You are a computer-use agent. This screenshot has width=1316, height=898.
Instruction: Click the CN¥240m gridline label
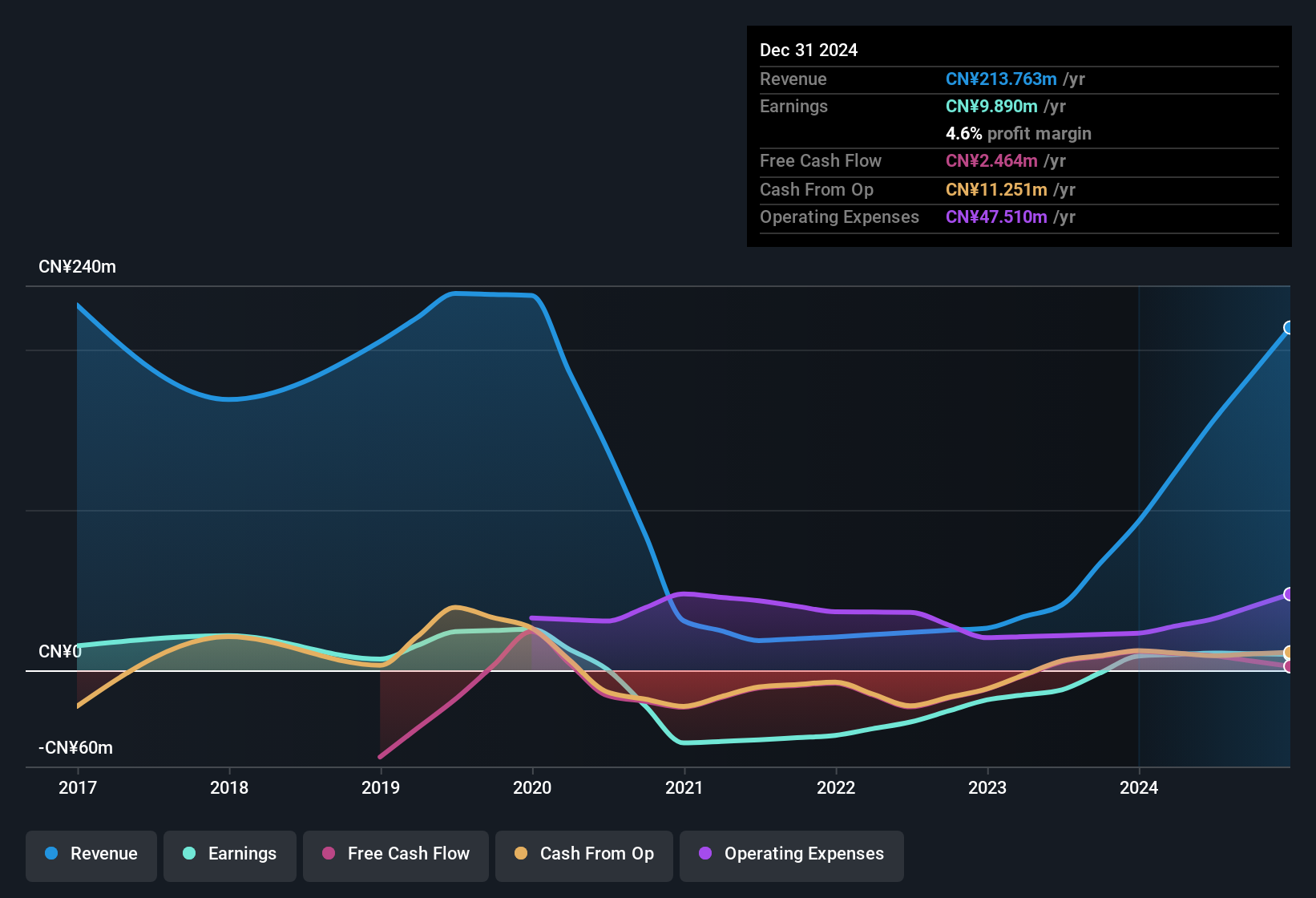[78, 266]
